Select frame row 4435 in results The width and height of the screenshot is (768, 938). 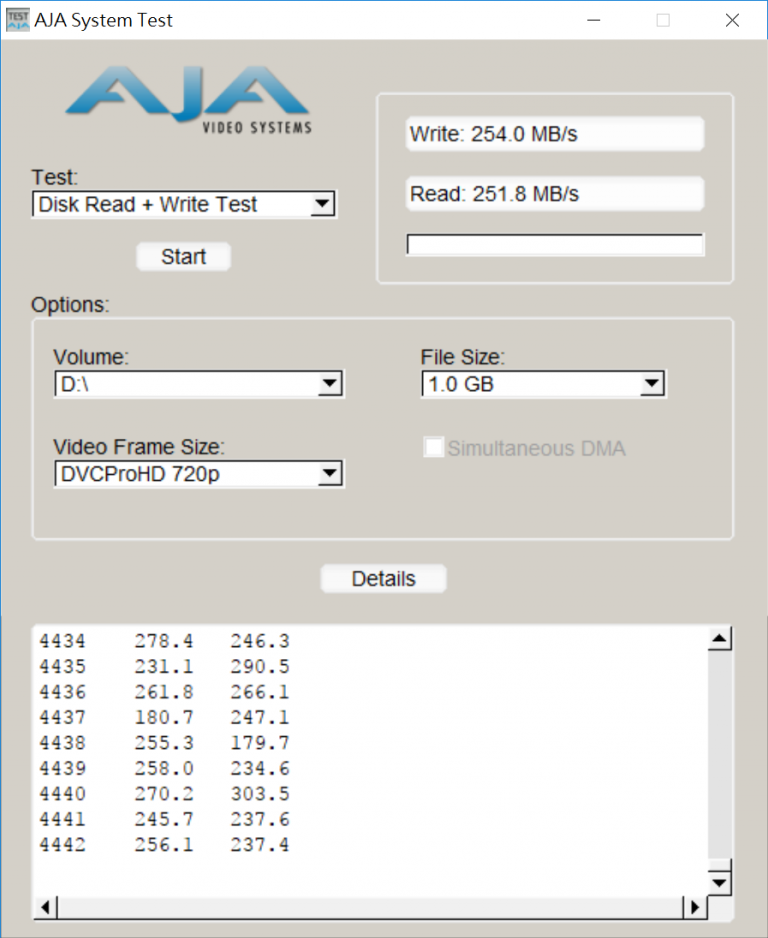164,666
